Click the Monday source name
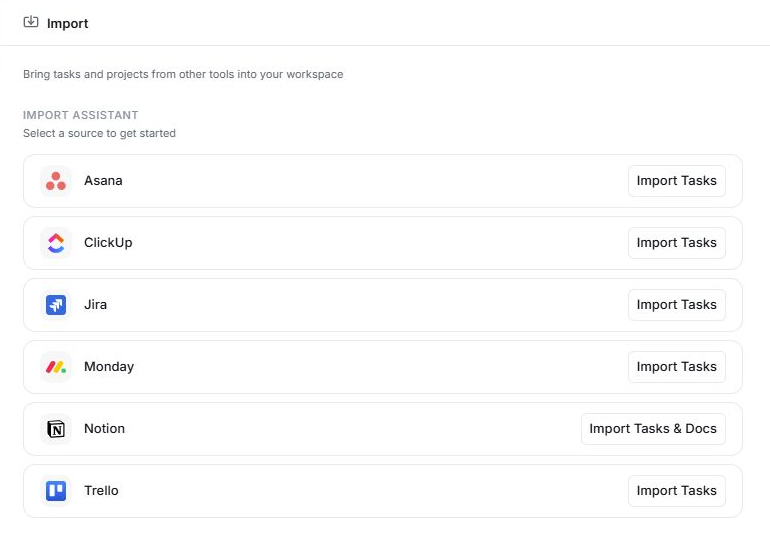The image size is (770, 560). coord(109,367)
